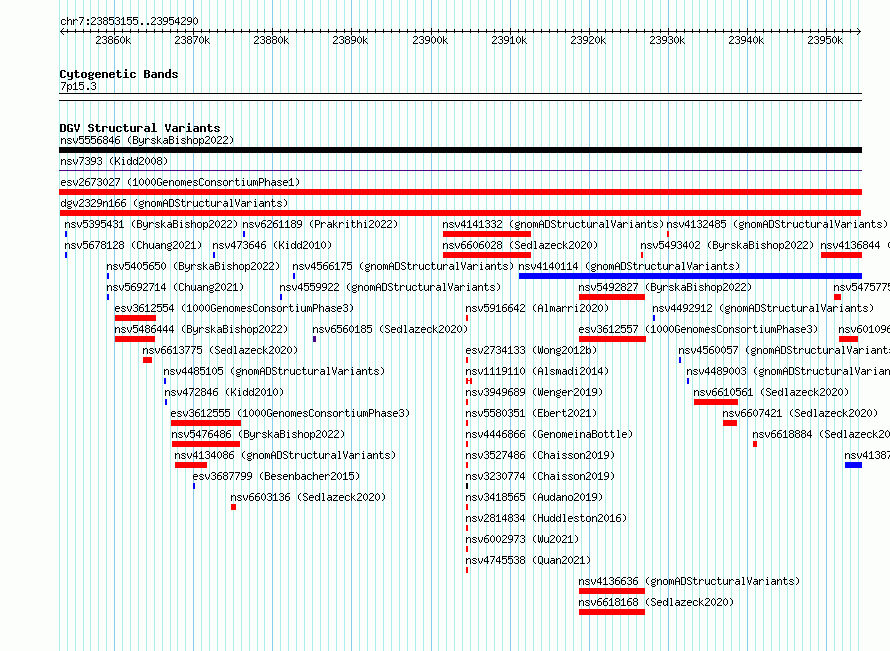This screenshot has width=890, height=651.
Task: Click nsv5678128 (Chuang2021) label
Action: click(133, 245)
